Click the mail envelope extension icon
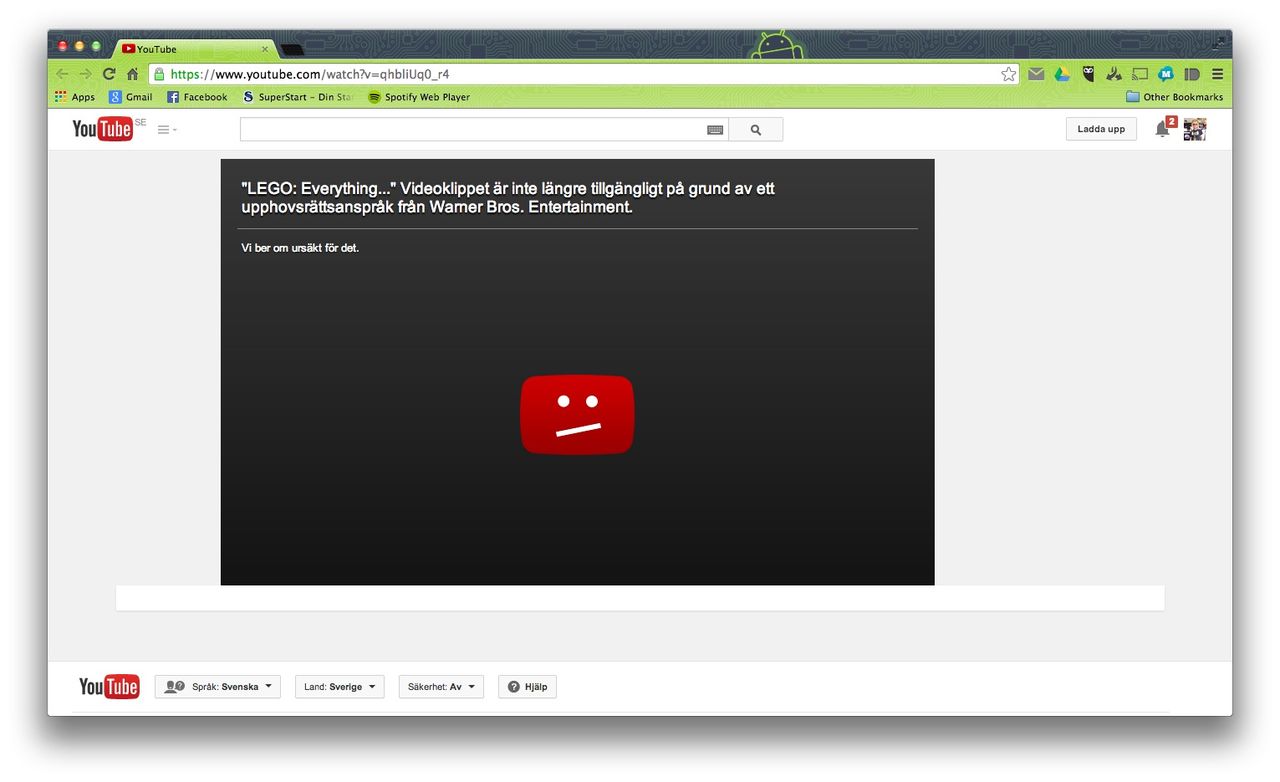The image size is (1280, 782). pos(1036,74)
